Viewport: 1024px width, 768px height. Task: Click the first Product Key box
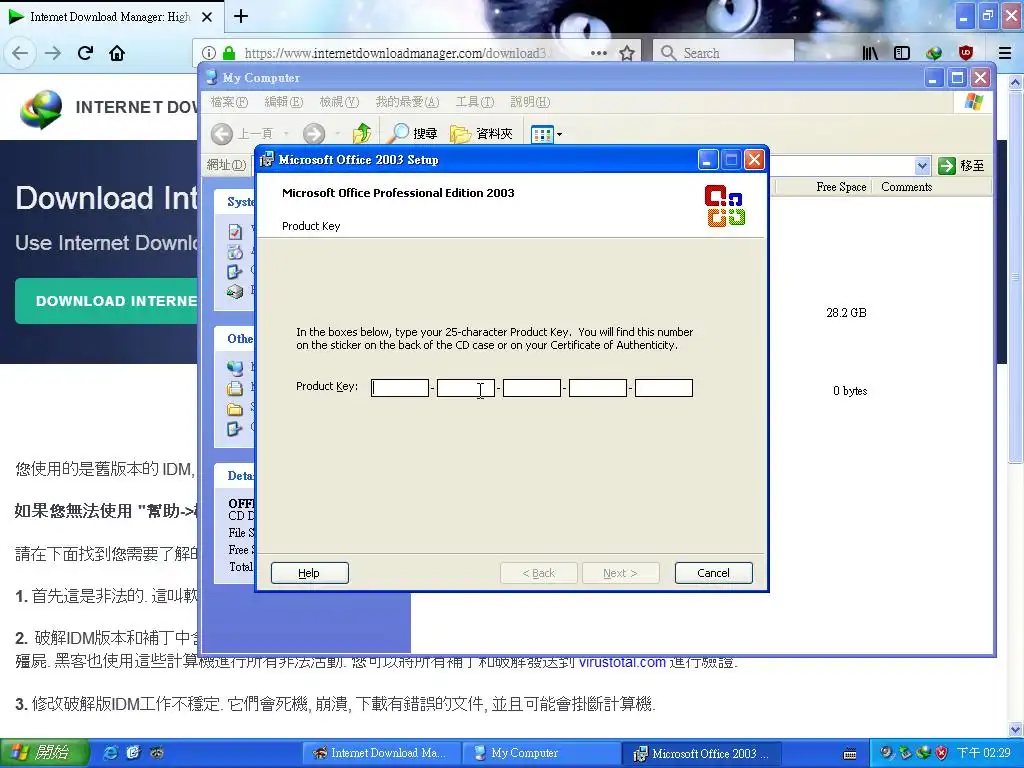pos(400,388)
